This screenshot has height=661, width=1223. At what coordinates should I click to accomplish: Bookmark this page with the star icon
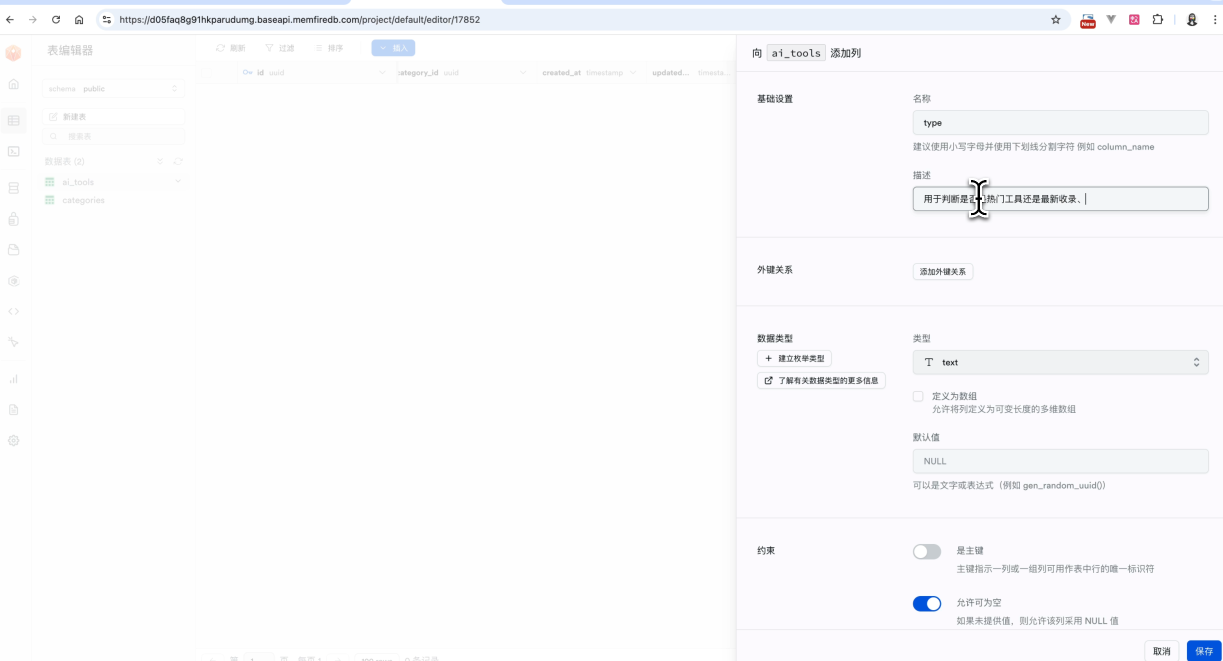(x=1055, y=19)
